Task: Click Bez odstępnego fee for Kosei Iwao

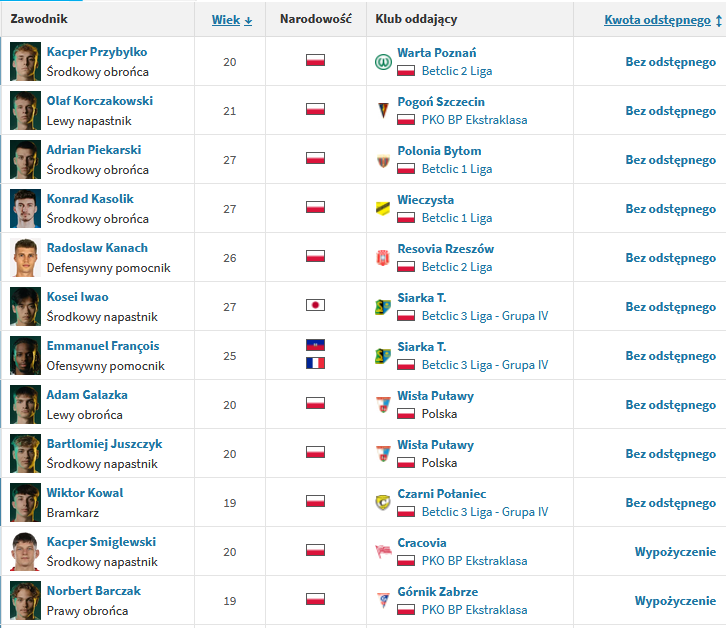Action: pos(671,307)
